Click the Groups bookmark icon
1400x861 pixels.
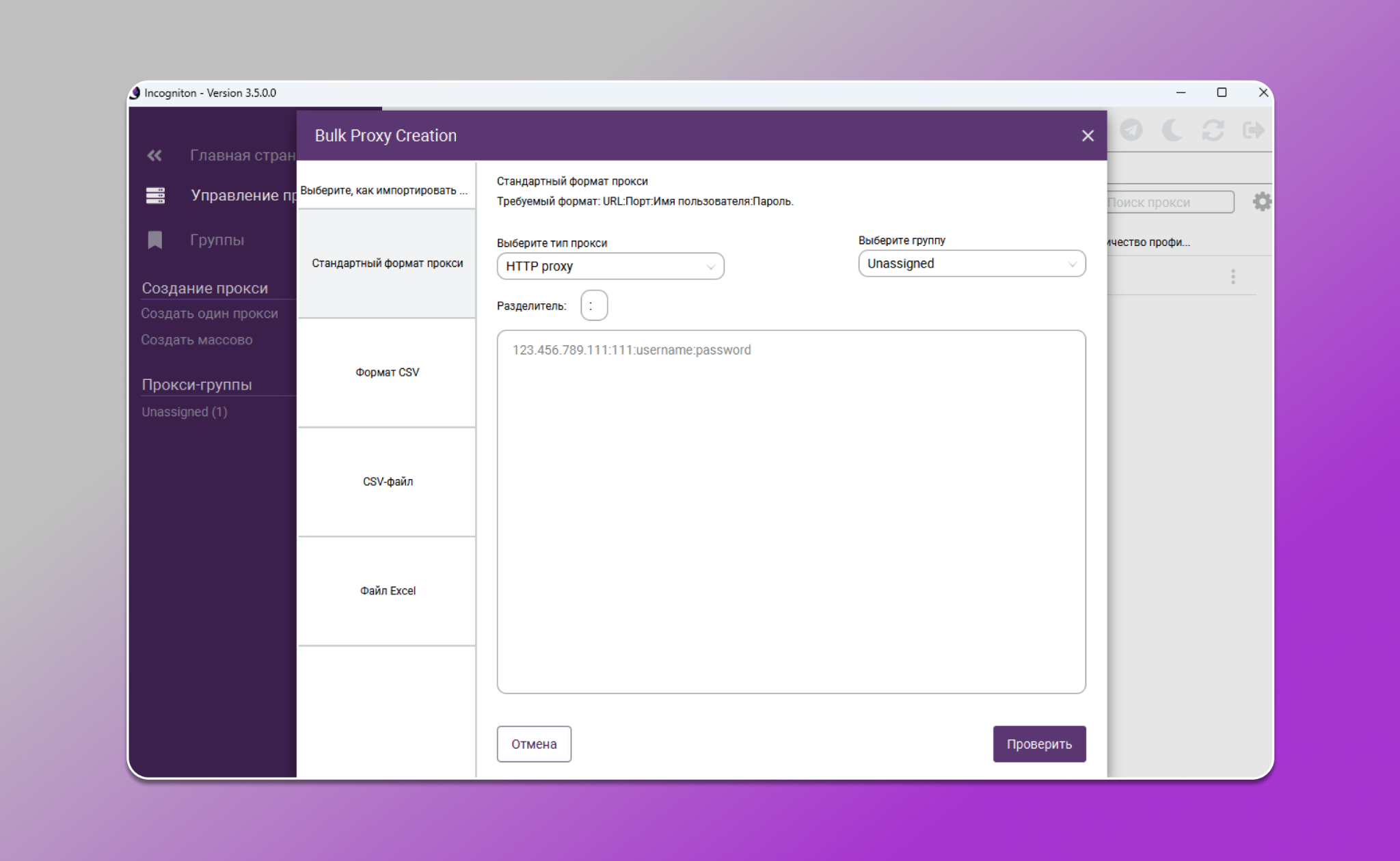[x=155, y=240]
